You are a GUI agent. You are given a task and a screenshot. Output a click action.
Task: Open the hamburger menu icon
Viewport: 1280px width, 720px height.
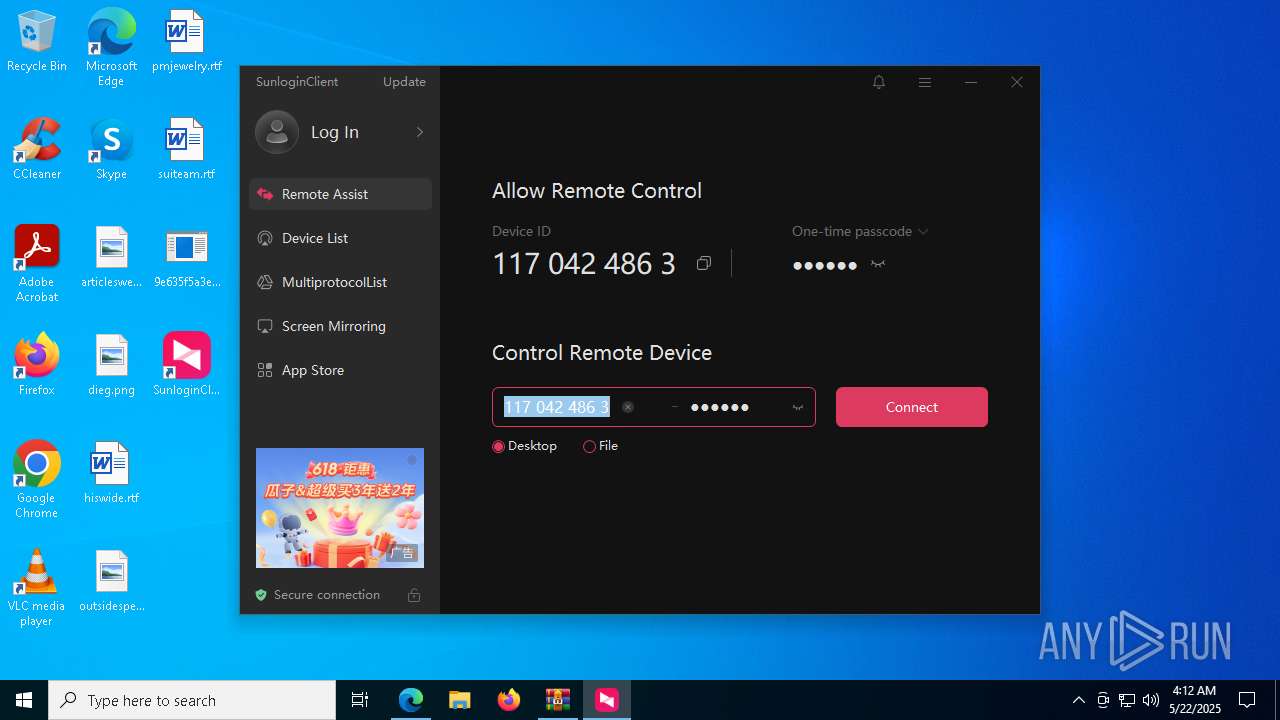pos(925,82)
